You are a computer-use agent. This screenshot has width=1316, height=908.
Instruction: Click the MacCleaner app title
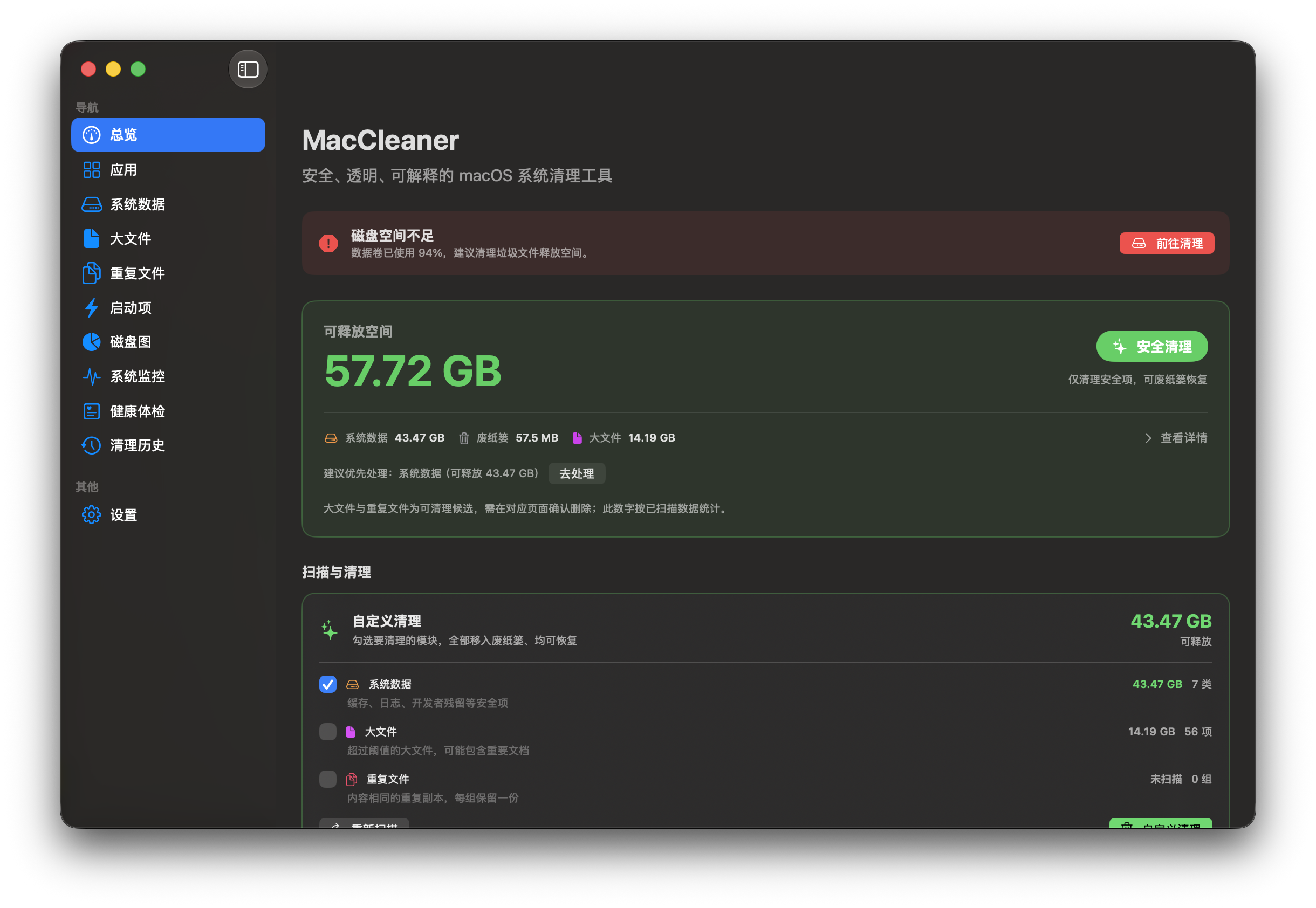coord(381,141)
